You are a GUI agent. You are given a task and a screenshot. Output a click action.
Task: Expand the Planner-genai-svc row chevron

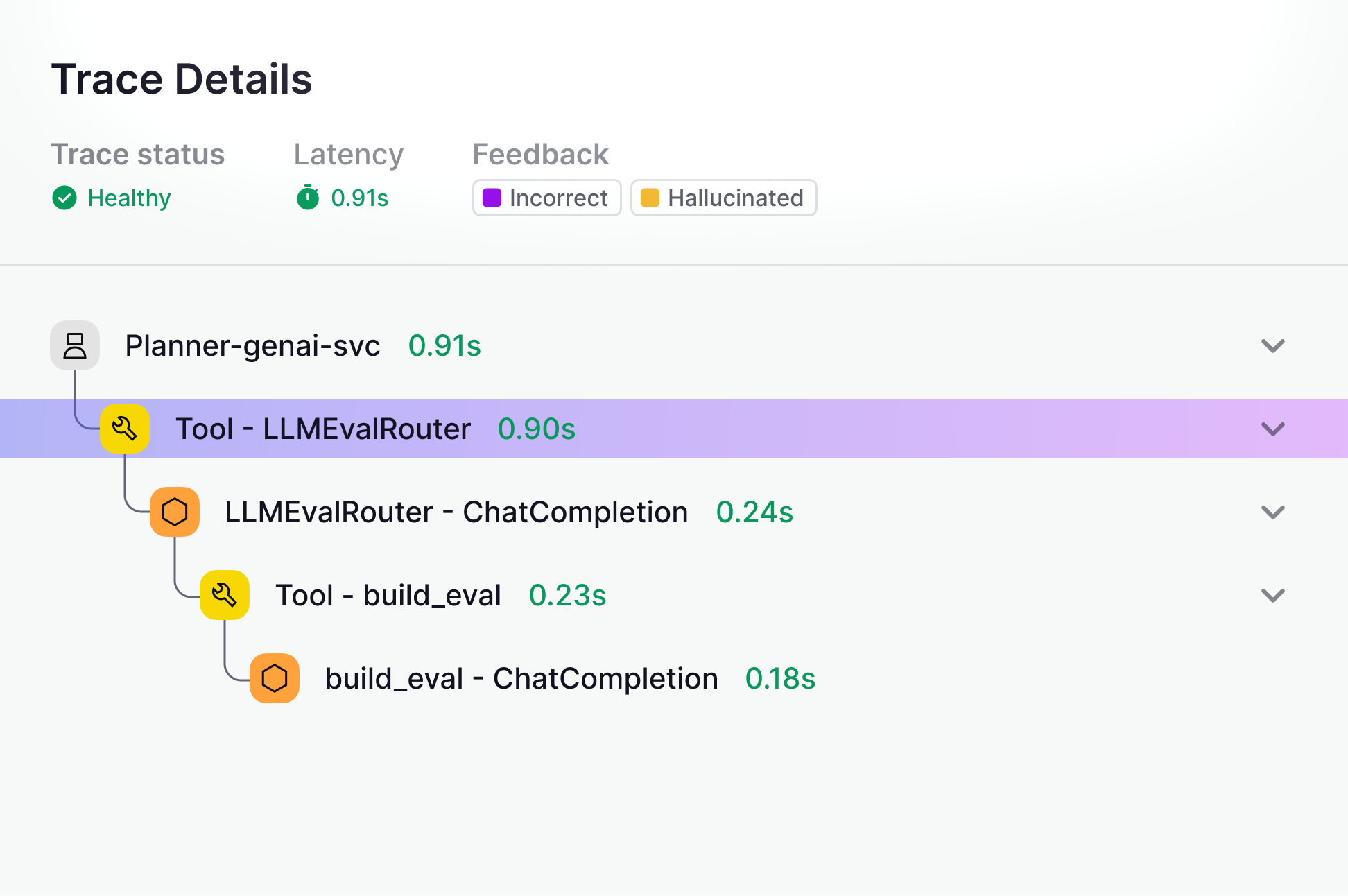click(x=1272, y=345)
